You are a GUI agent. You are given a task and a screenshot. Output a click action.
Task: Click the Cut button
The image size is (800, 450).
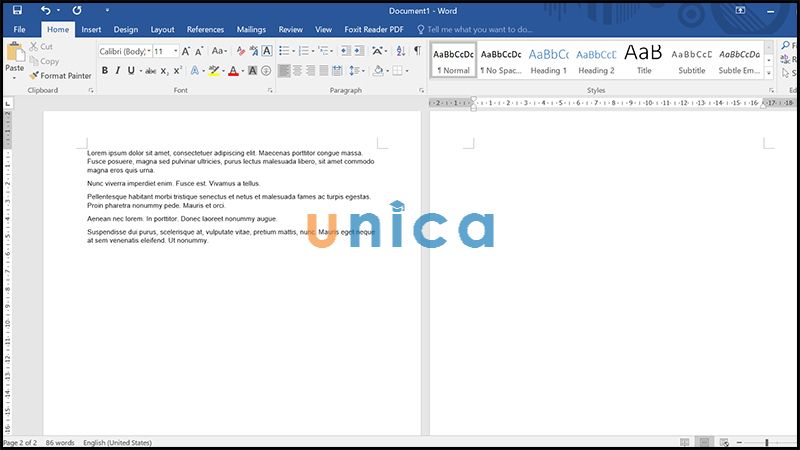[41, 46]
